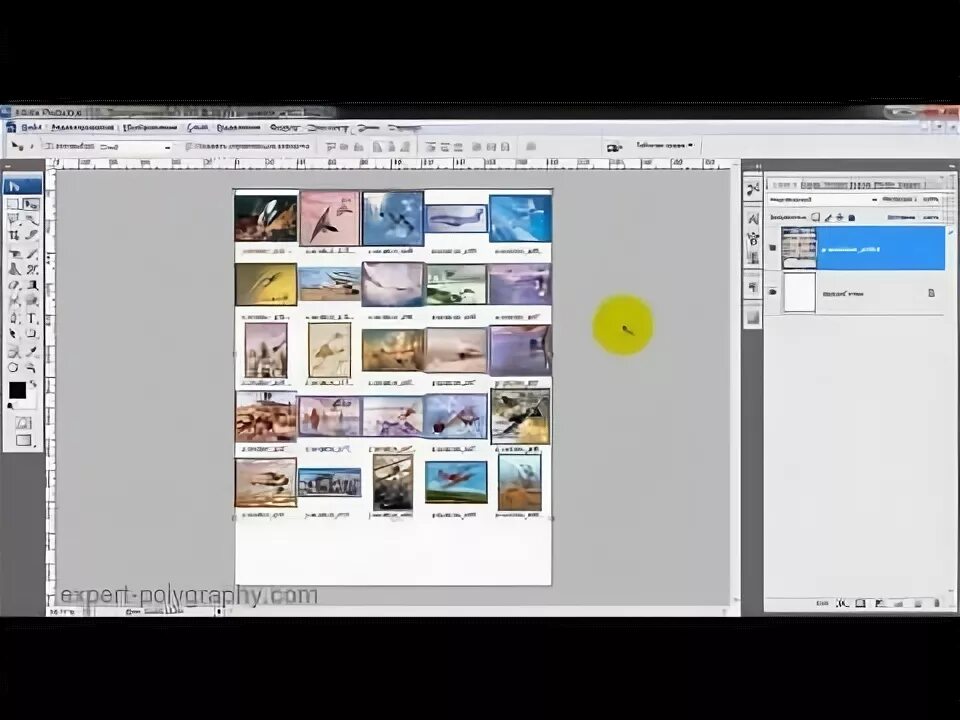The image size is (960, 720).
Task: Click the selected layer's contact-sheet thumbnail
Action: point(799,248)
